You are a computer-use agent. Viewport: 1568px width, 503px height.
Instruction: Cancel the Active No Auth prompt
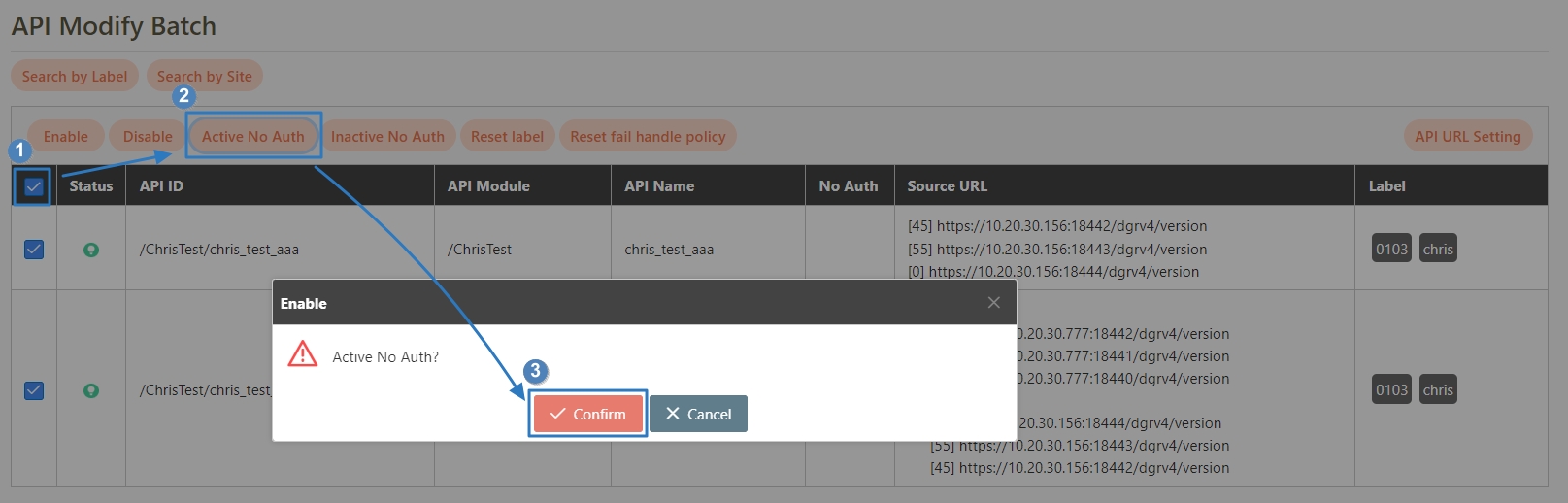(698, 414)
